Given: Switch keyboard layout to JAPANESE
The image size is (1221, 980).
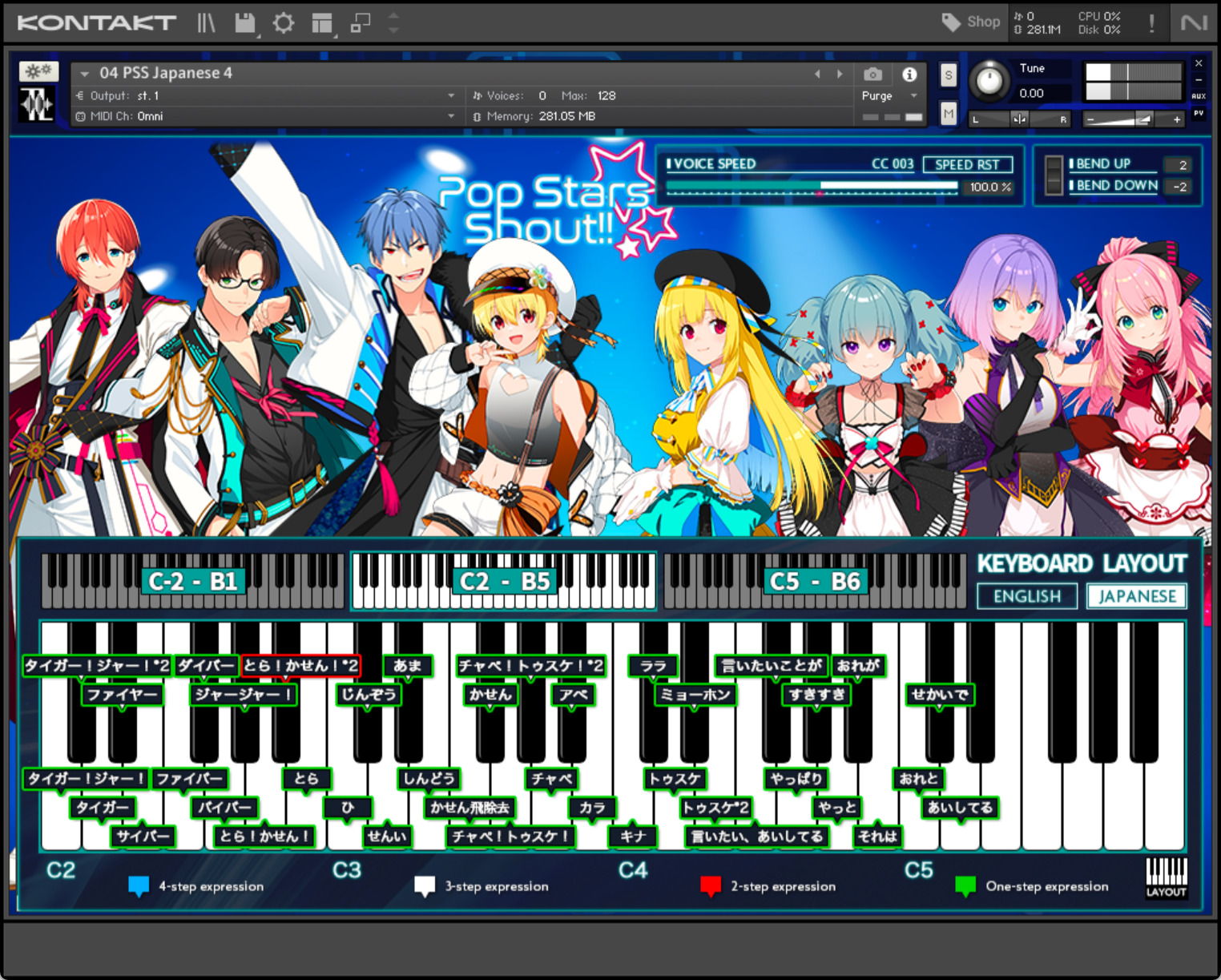Looking at the screenshot, I should (x=1137, y=596).
